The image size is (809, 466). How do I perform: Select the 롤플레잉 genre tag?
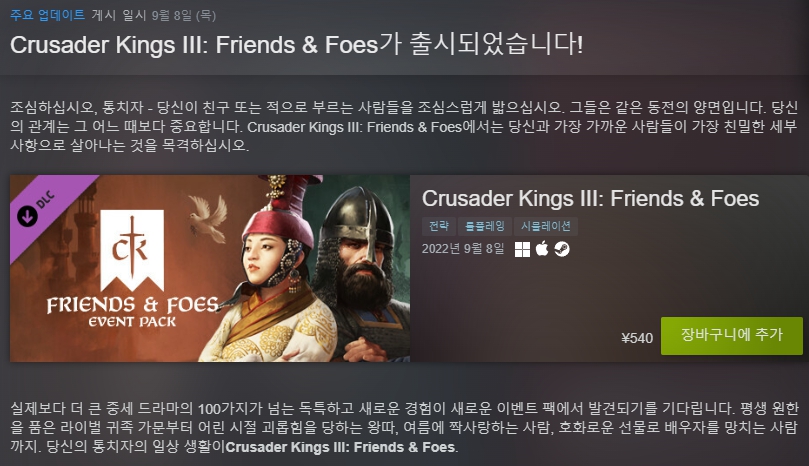tap(484, 226)
